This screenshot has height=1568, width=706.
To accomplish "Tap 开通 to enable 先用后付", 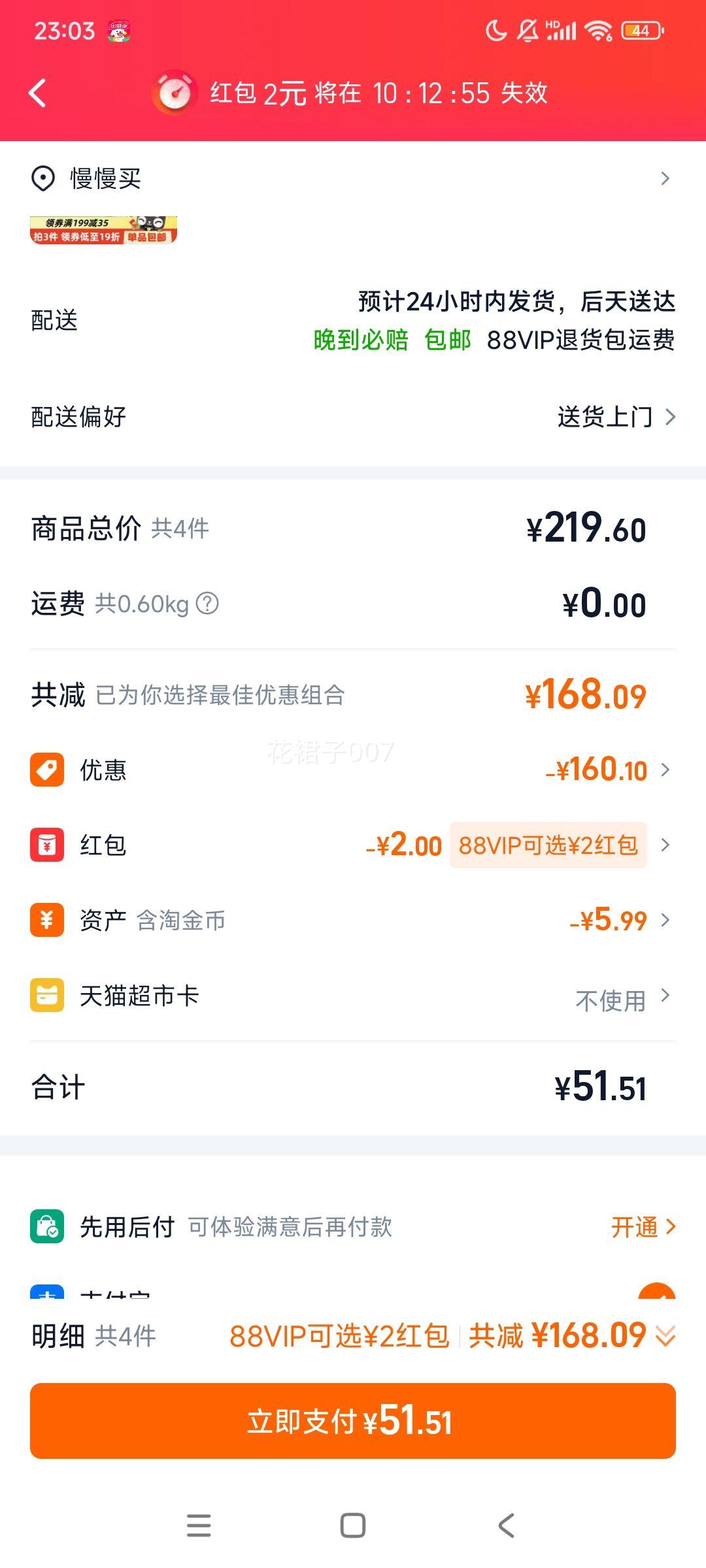I will tap(643, 1227).
